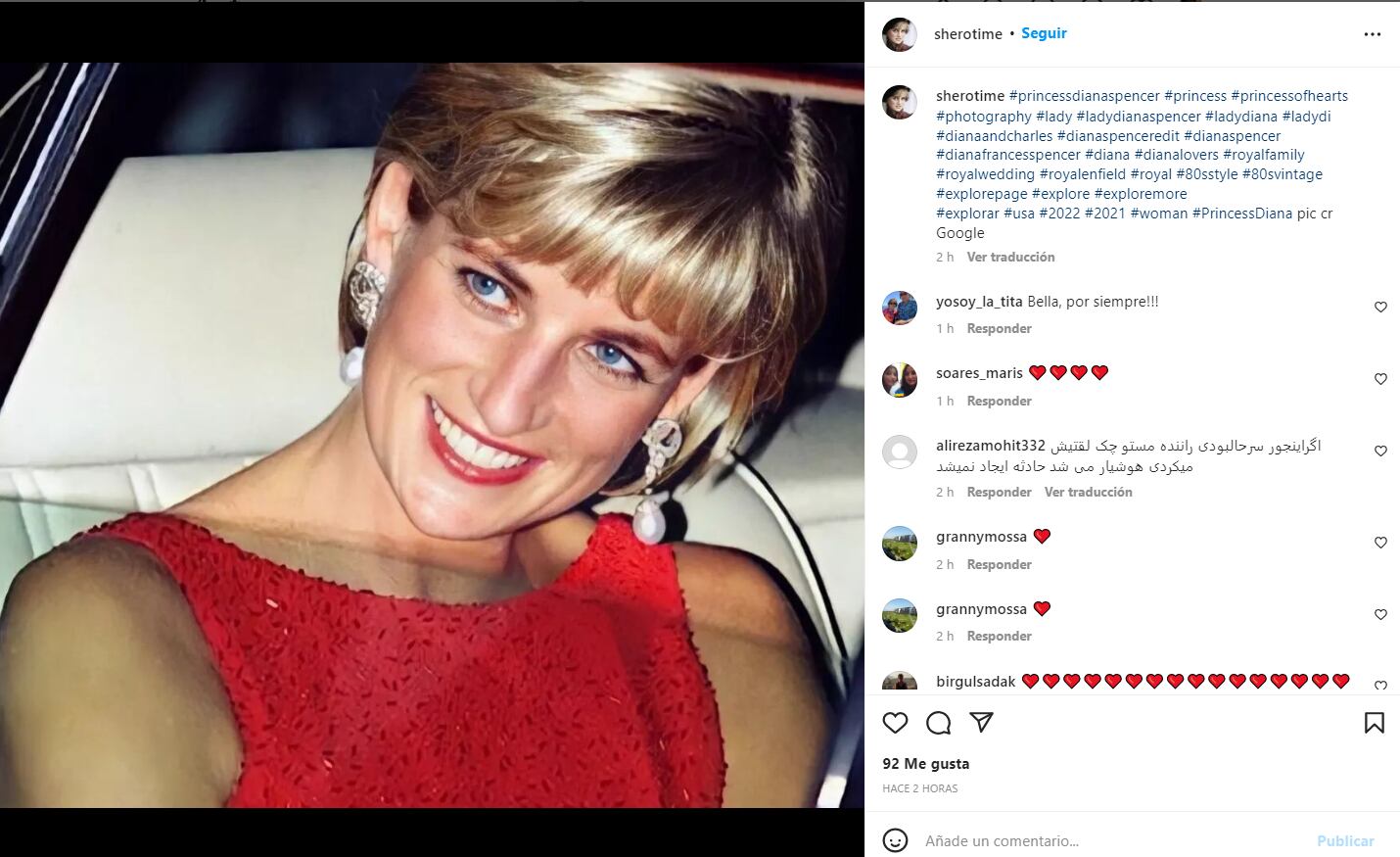Open the three-dots more options menu
This screenshot has height=857, width=1400.
[1373, 34]
